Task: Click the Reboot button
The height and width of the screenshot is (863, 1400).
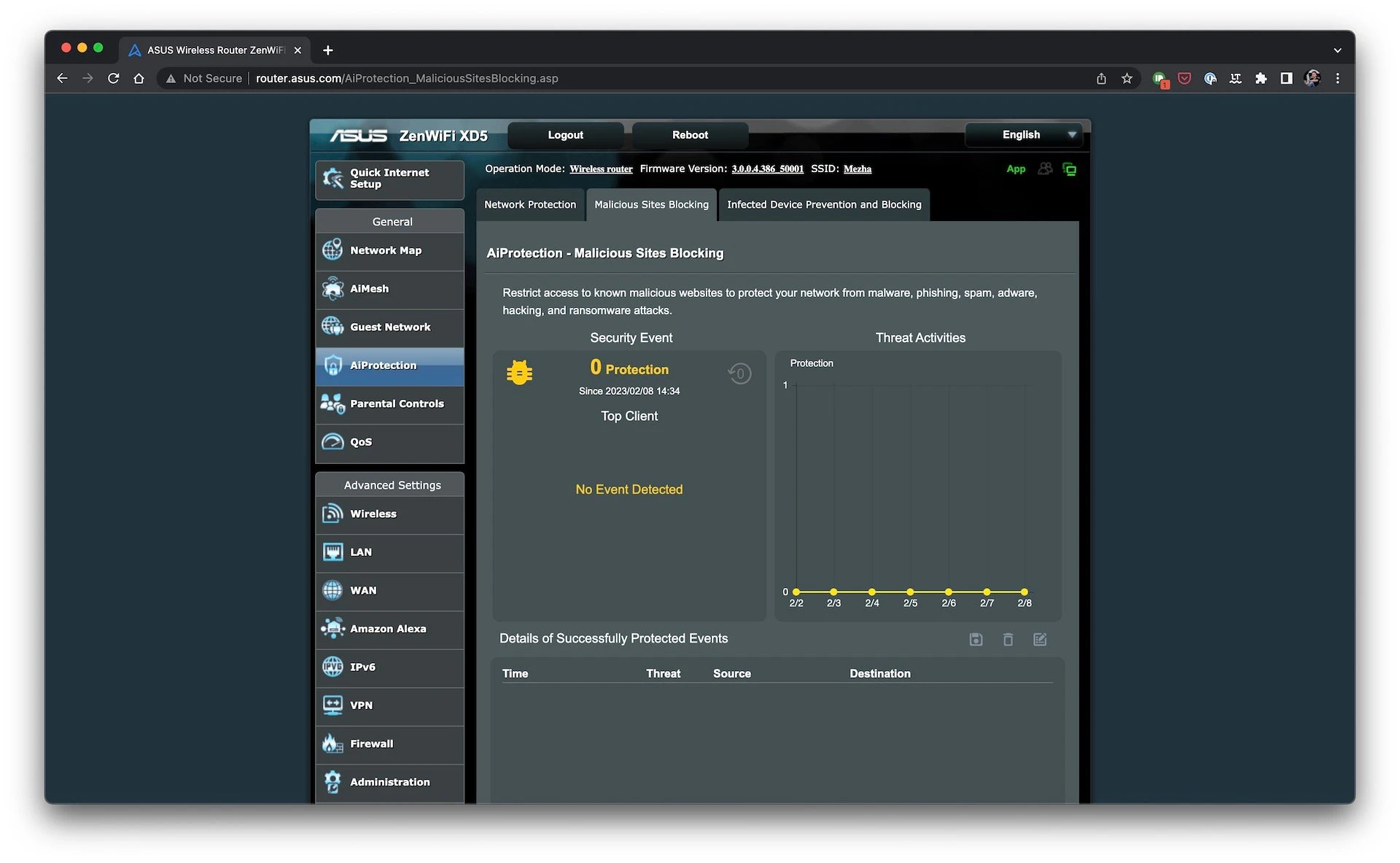Action: click(690, 135)
